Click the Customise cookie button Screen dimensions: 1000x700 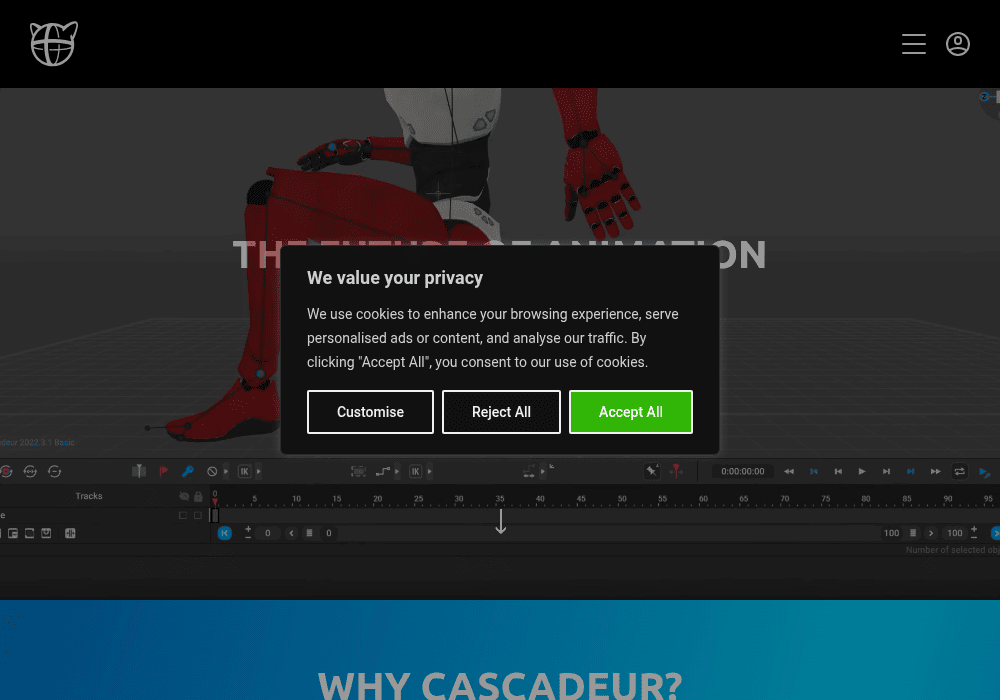370,412
